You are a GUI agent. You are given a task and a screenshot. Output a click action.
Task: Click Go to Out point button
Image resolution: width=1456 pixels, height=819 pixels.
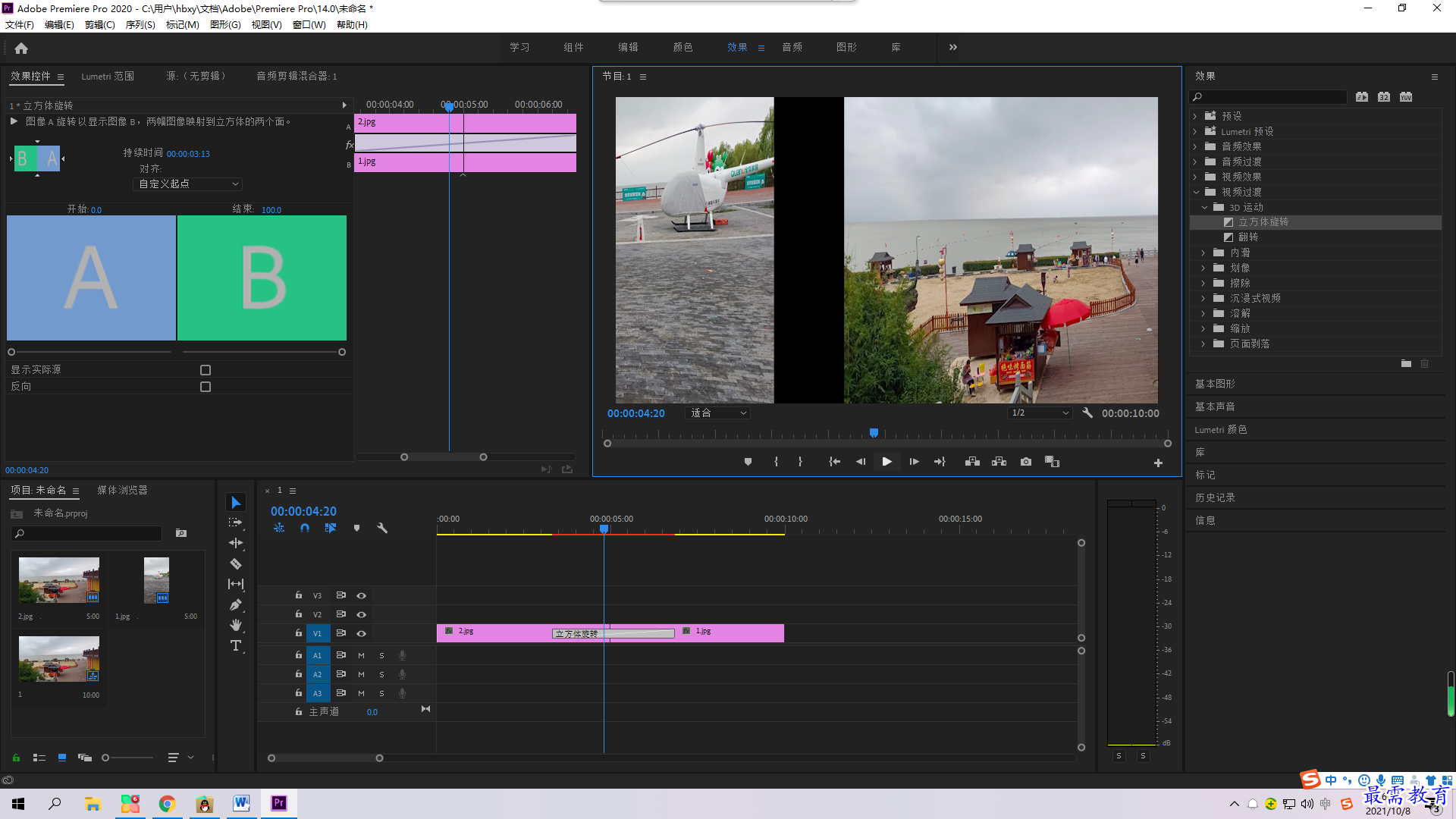point(940,462)
